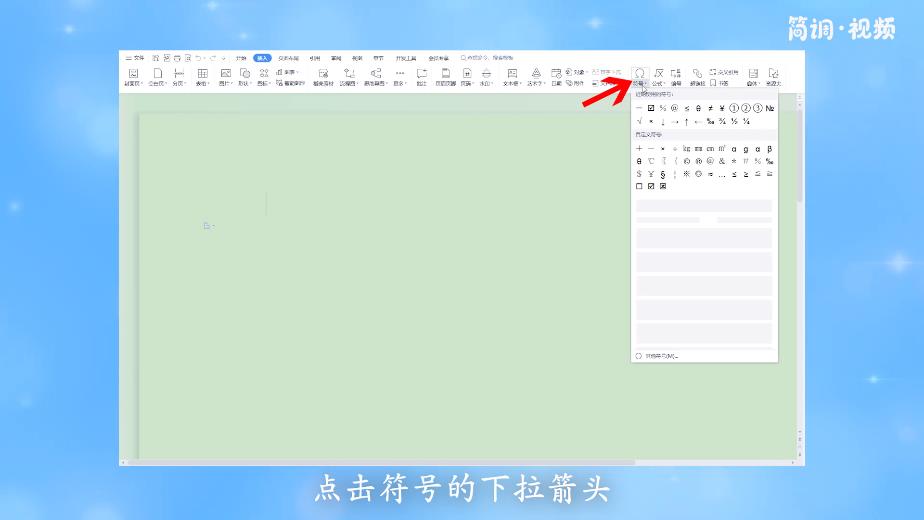Expand the Symbol dropdown arrow
924x520 pixels.
645,84
